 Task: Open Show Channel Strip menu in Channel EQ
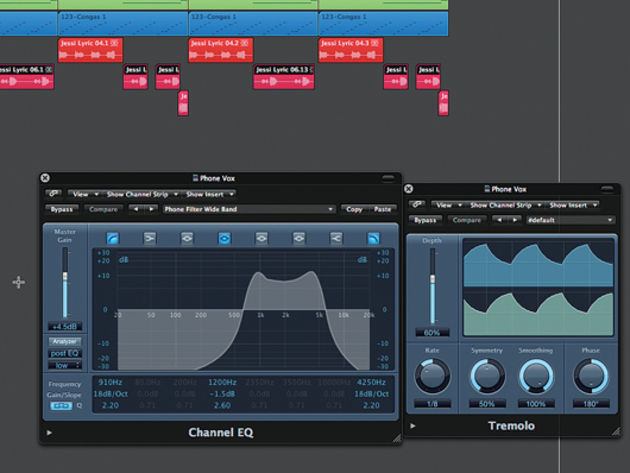(x=142, y=195)
